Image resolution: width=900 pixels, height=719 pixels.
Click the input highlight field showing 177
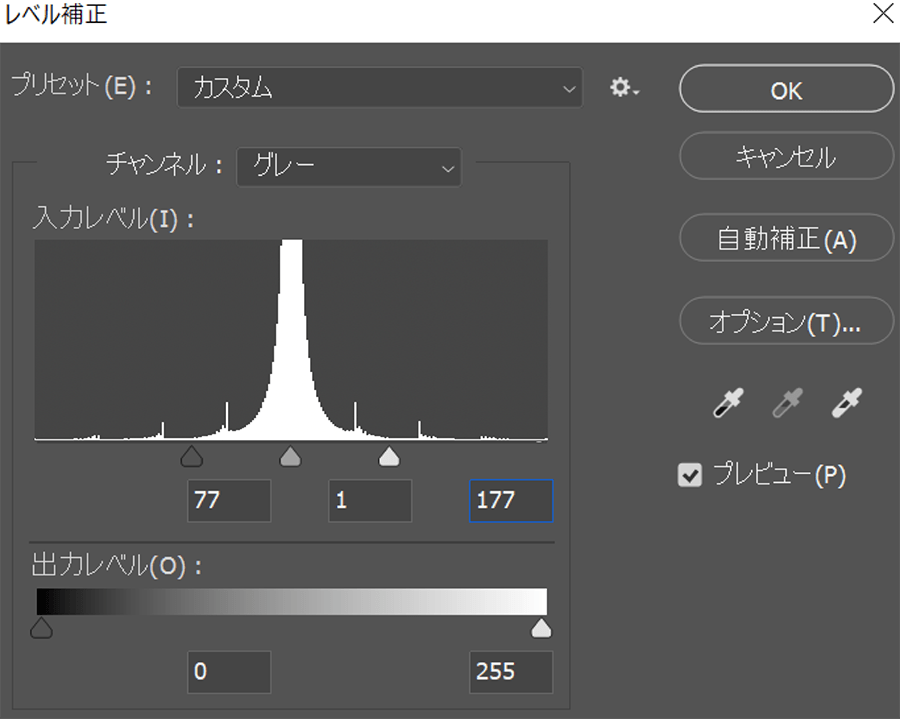[x=511, y=500]
